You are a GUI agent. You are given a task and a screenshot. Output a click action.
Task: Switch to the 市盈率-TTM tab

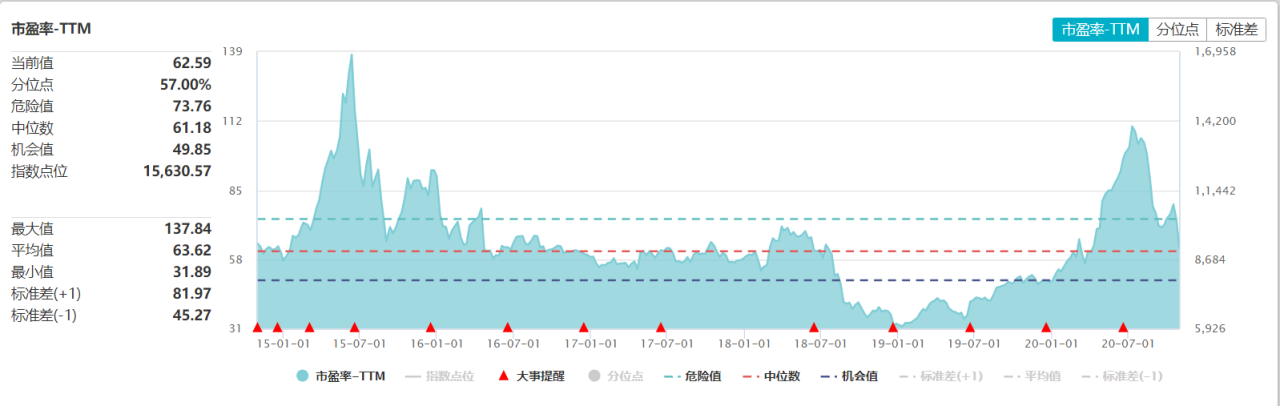1100,29
